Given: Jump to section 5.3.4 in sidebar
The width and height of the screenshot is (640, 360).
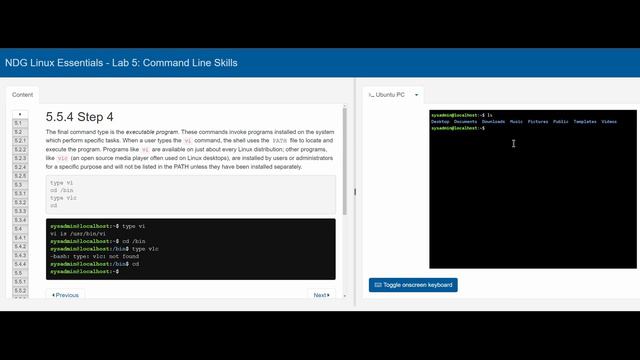Looking at the screenshot, I should click(x=20, y=220).
